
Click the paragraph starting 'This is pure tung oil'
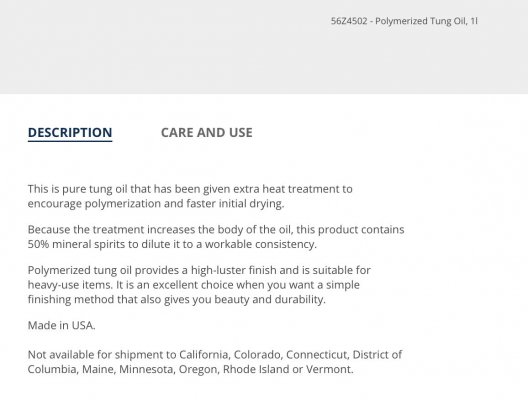(x=190, y=196)
